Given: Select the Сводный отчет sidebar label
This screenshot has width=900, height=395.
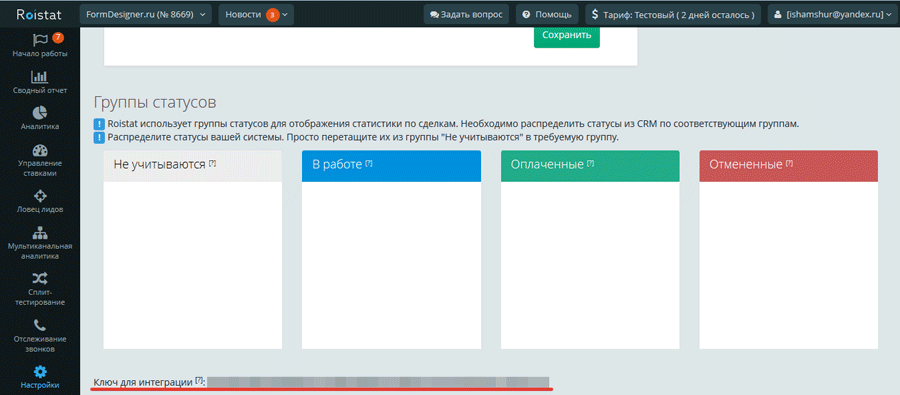Looking at the screenshot, I should coord(40,91).
